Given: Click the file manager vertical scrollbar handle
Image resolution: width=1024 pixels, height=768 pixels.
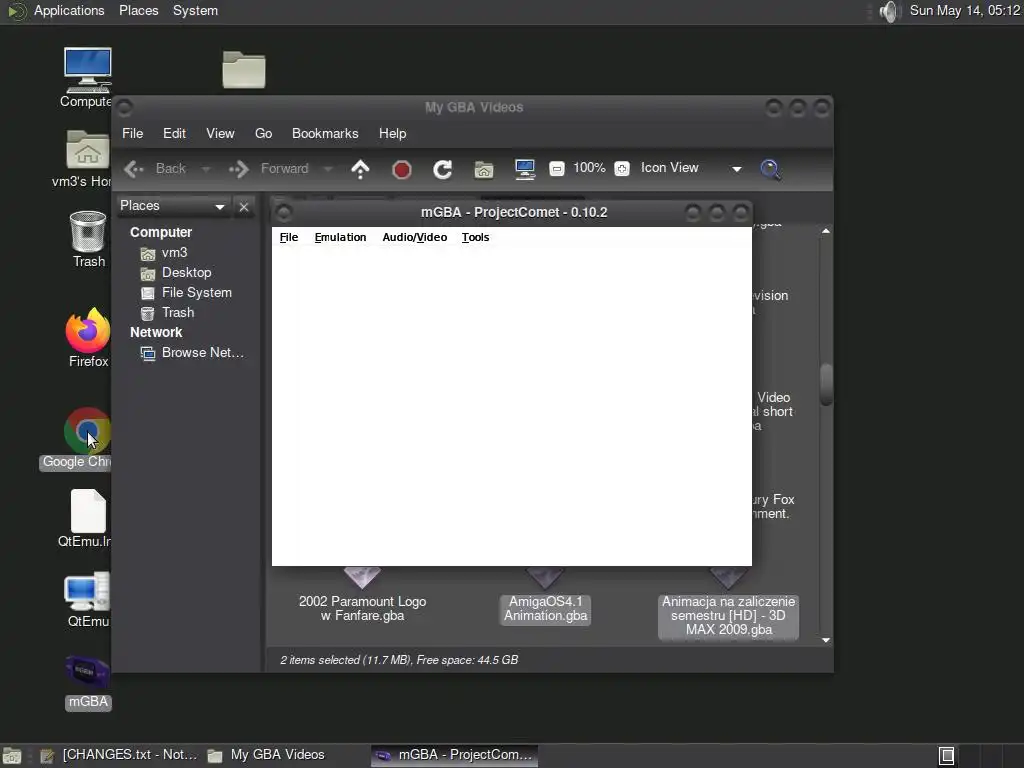Looking at the screenshot, I should (826, 384).
